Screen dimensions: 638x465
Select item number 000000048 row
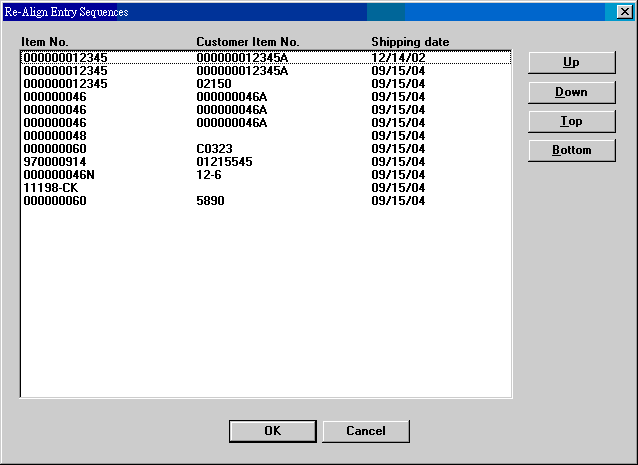coord(55,136)
